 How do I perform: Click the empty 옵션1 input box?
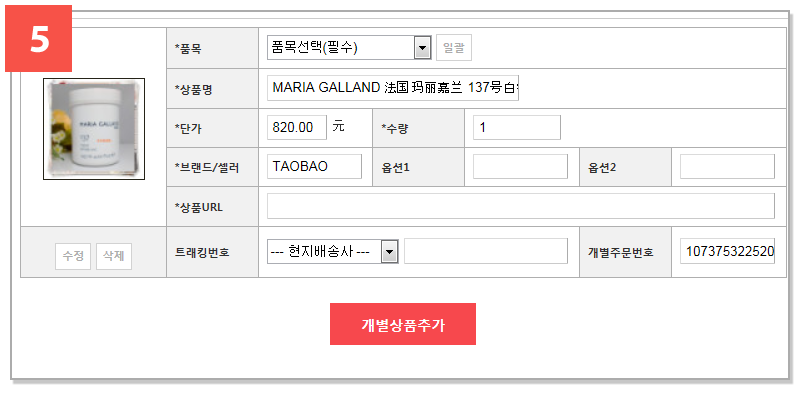tap(520, 167)
